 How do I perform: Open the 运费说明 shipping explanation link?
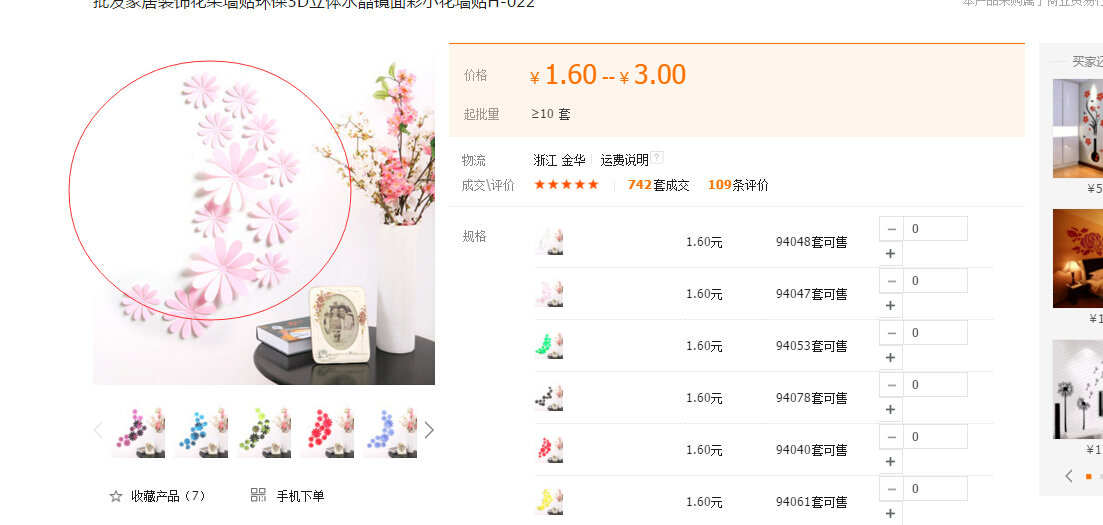tap(625, 160)
